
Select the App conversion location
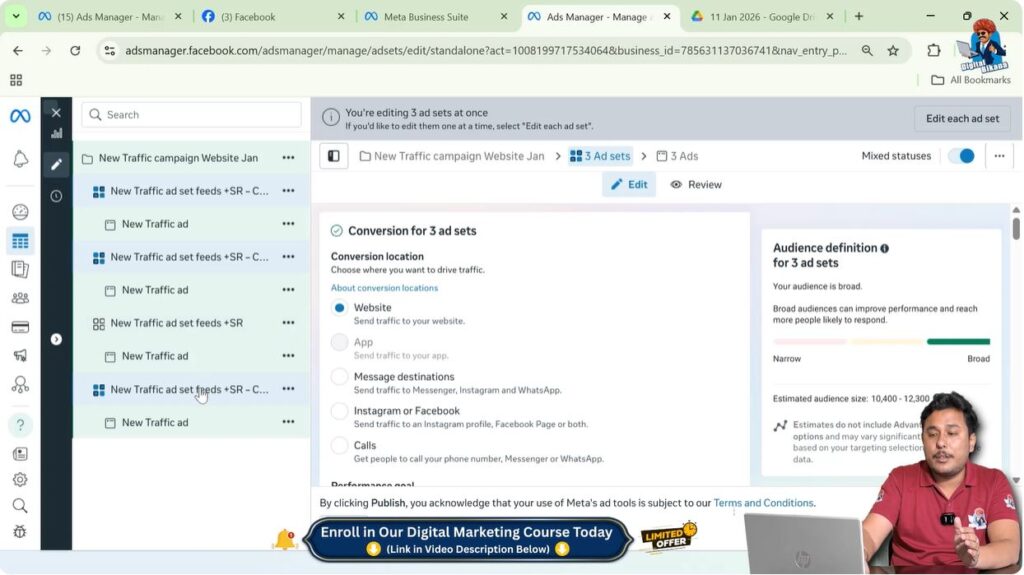click(339, 342)
